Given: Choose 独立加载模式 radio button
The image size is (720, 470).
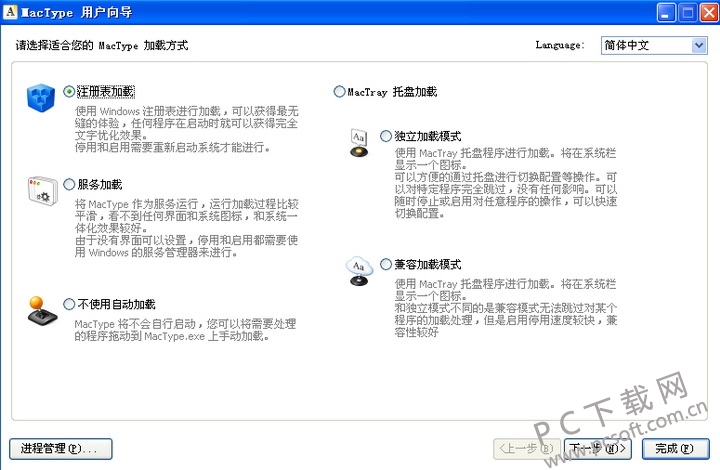Looking at the screenshot, I should [x=386, y=136].
